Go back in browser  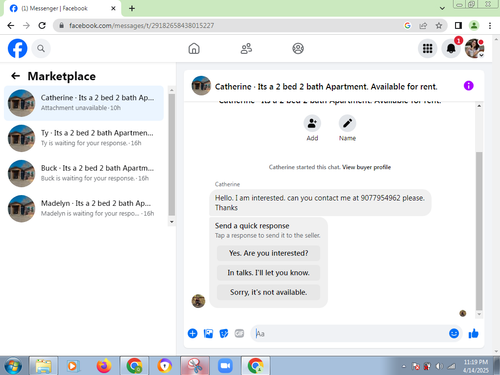[x=11, y=26]
